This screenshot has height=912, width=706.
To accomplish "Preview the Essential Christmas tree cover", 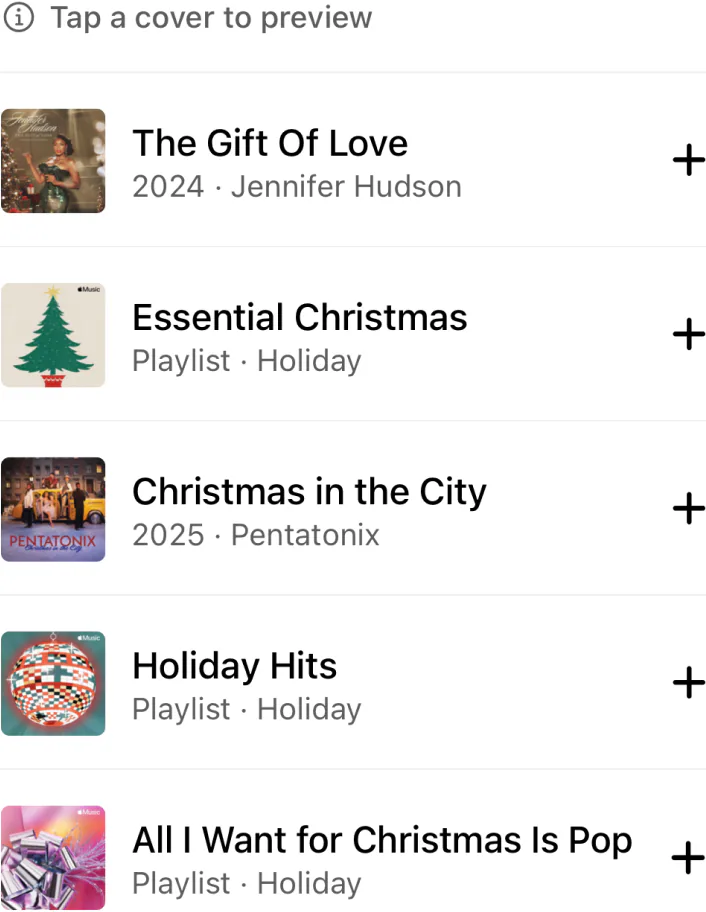I will click(x=53, y=335).
